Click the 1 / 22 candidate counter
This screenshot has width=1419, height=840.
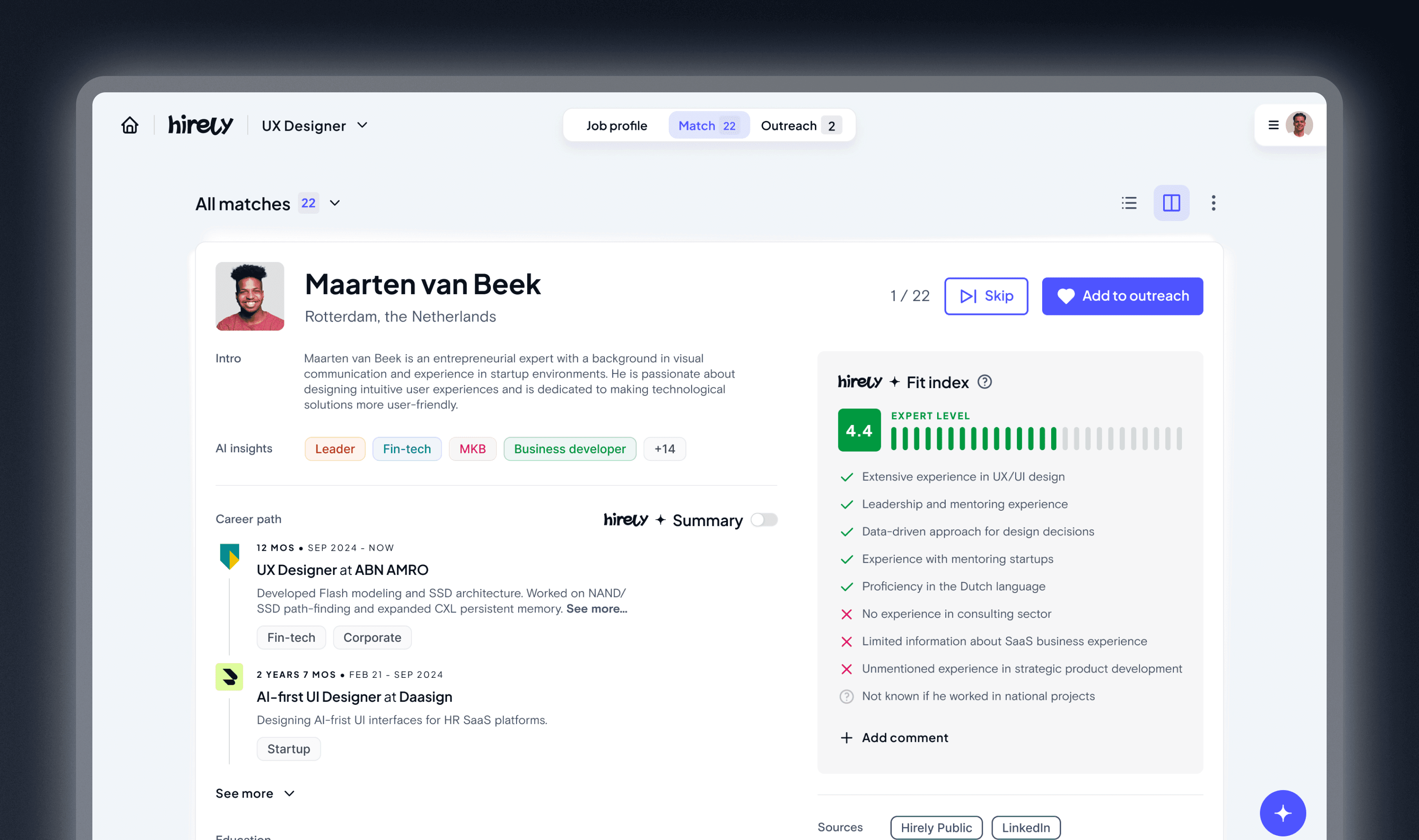(x=909, y=296)
